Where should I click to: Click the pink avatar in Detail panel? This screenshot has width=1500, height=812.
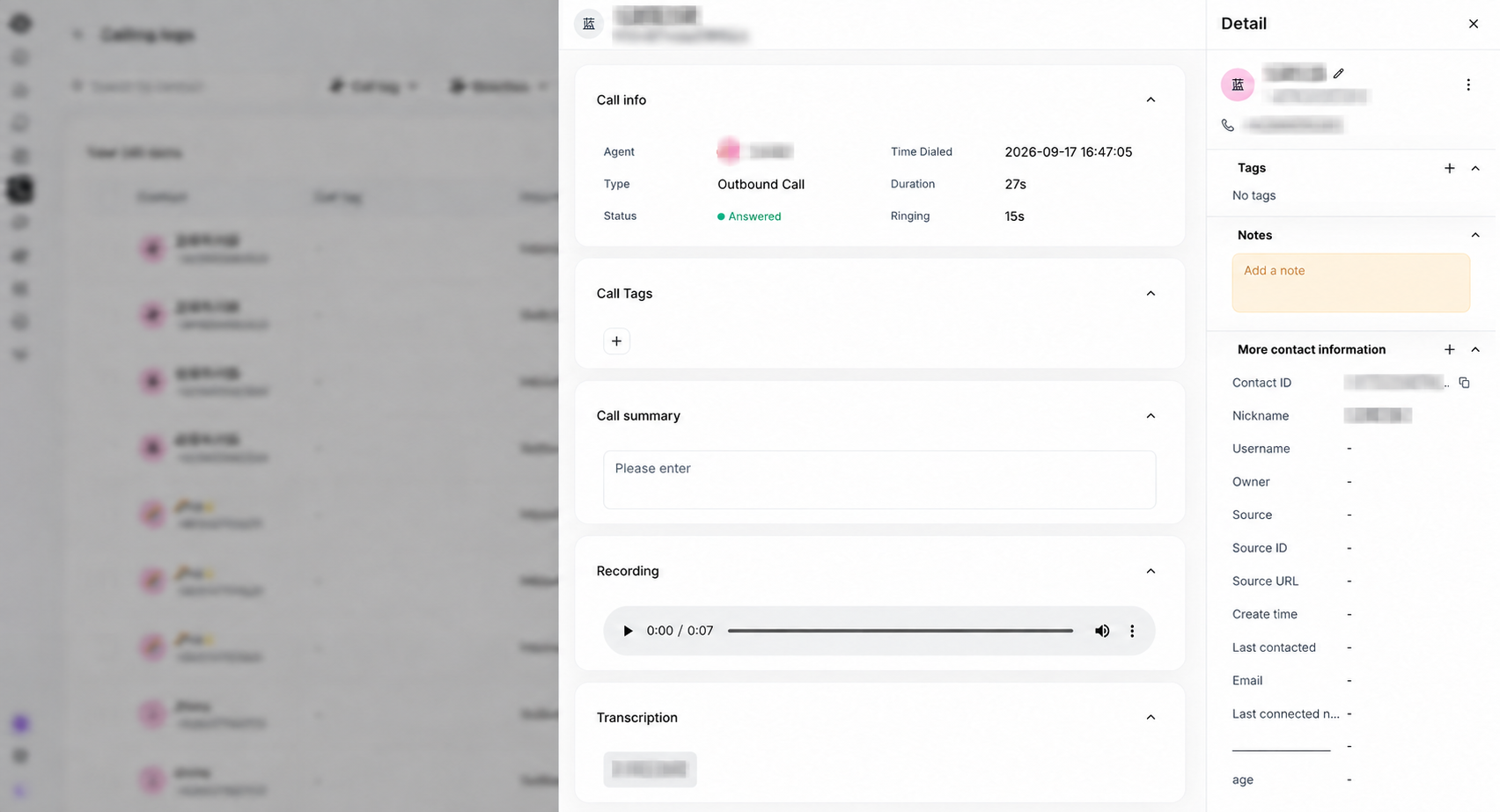[1238, 84]
